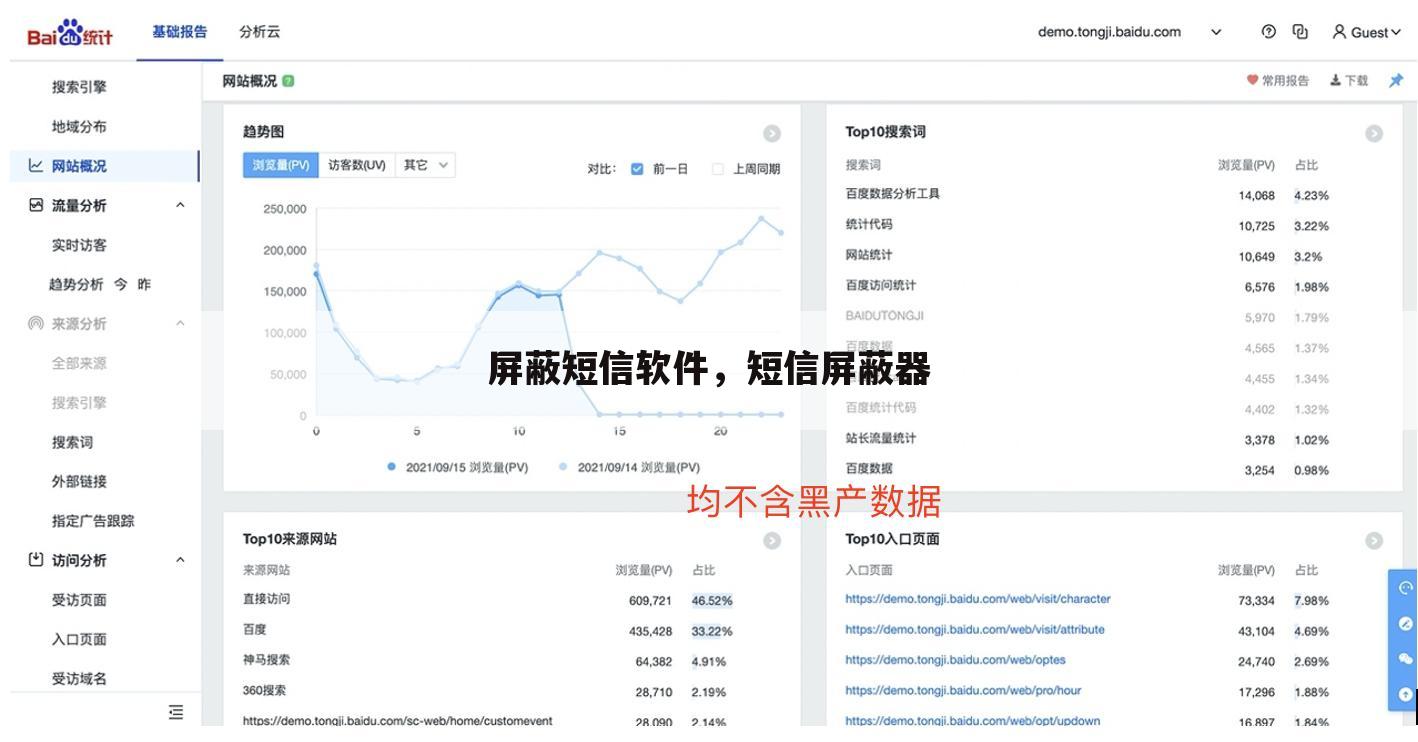Screen dimensions: 1418x742
Task: Open 指定广告跟踪 in sidebar
Action: tap(93, 521)
